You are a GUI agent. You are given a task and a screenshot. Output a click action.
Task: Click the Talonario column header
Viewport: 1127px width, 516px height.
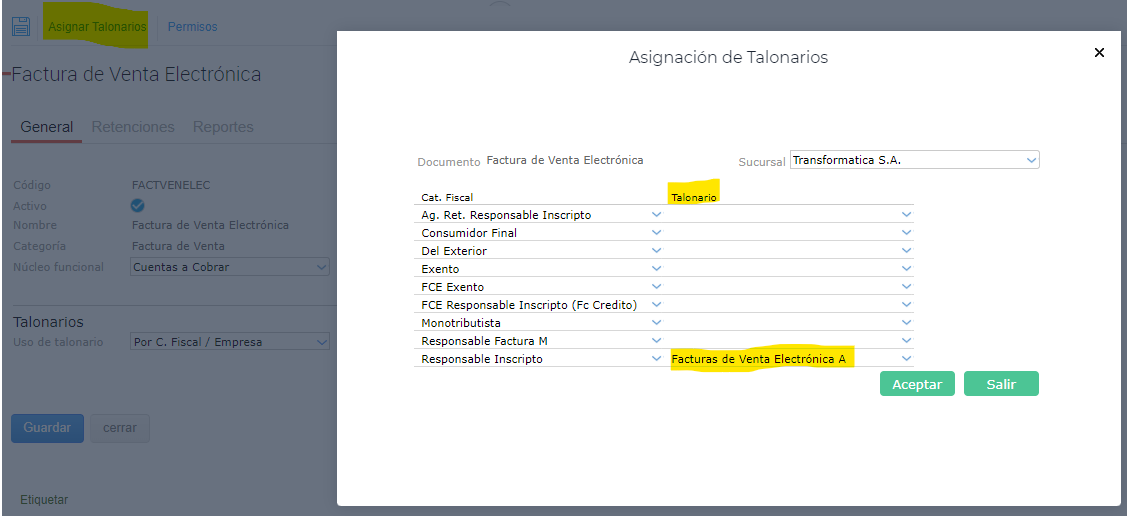pyautogui.click(x=694, y=197)
